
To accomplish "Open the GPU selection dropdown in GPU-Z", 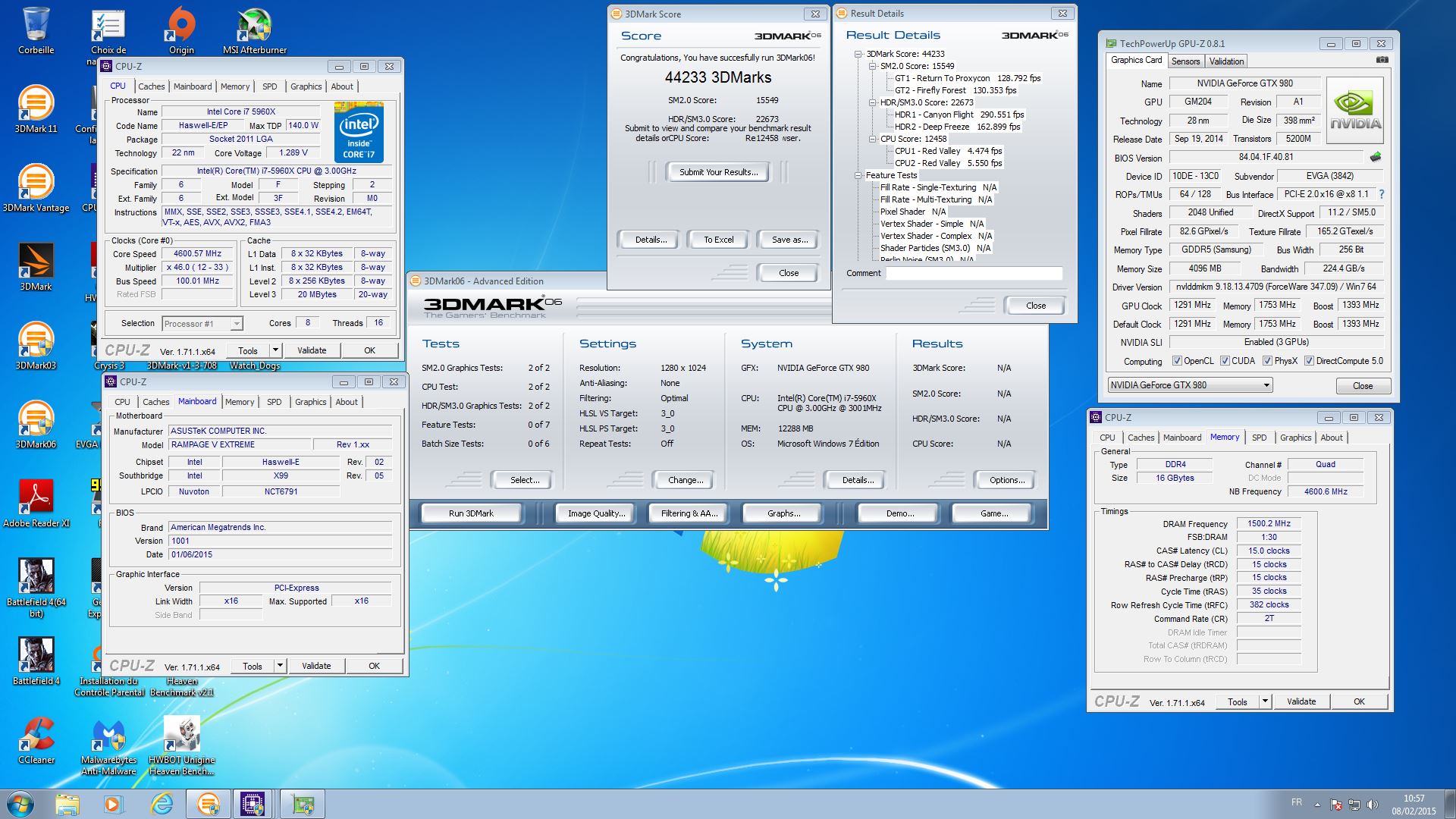I will (1190, 385).
